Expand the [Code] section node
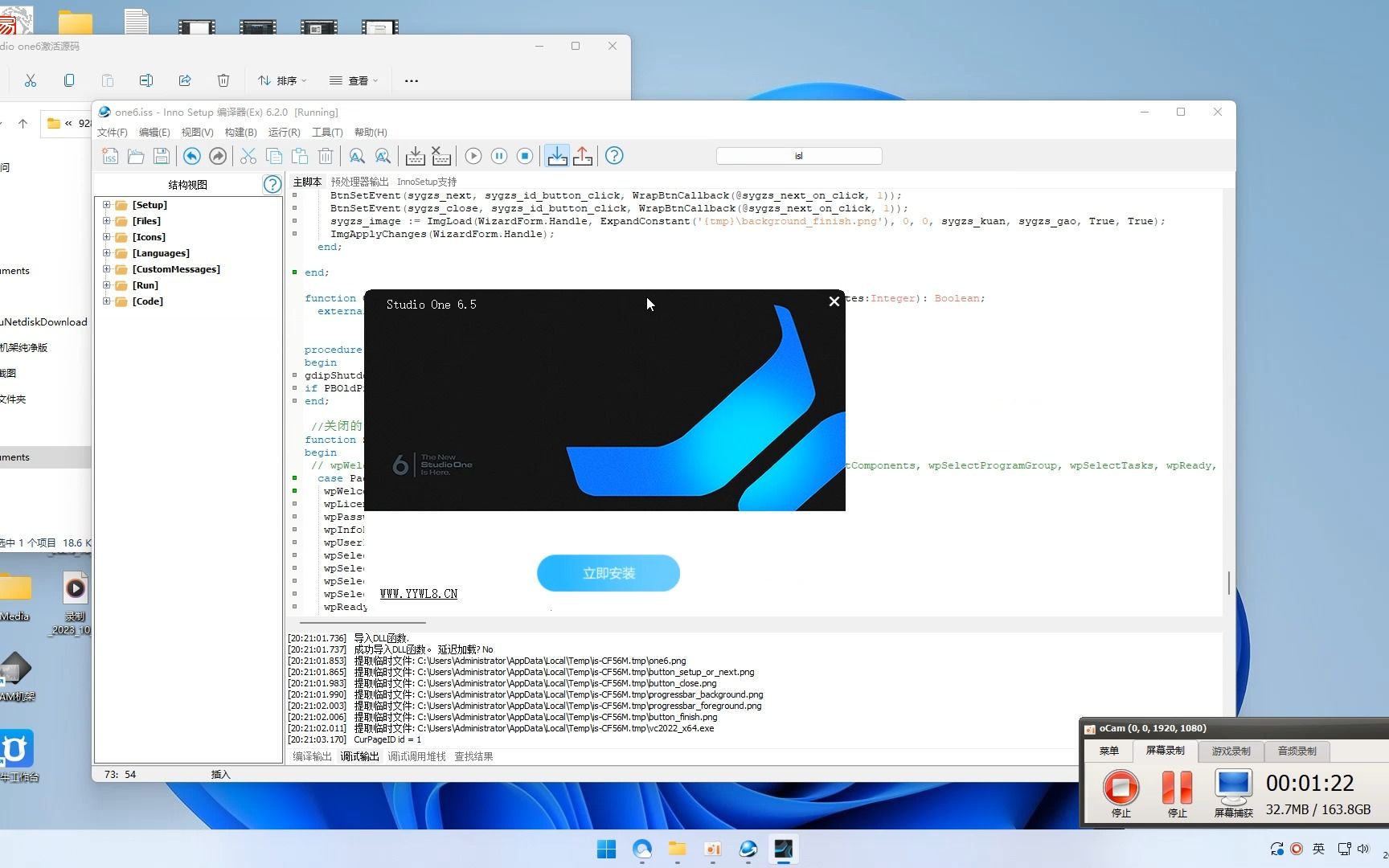The width and height of the screenshot is (1389, 868). [106, 301]
